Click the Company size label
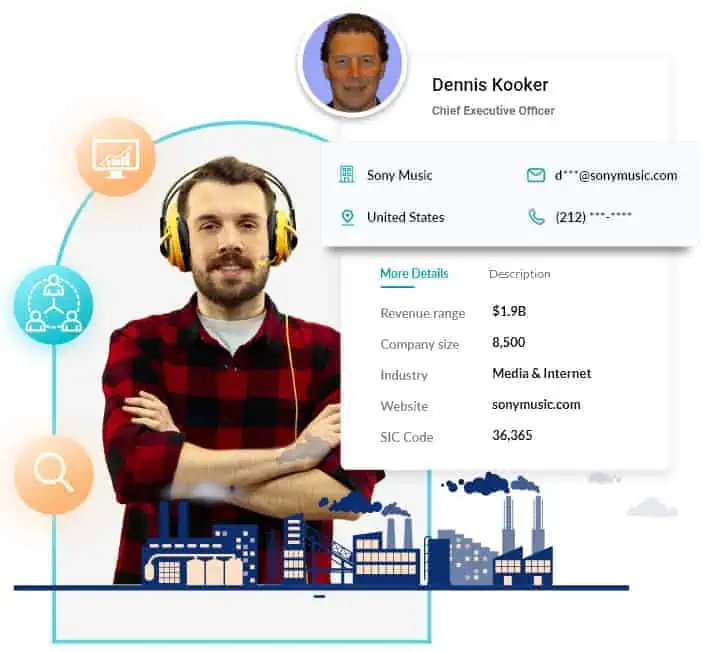 pos(419,344)
